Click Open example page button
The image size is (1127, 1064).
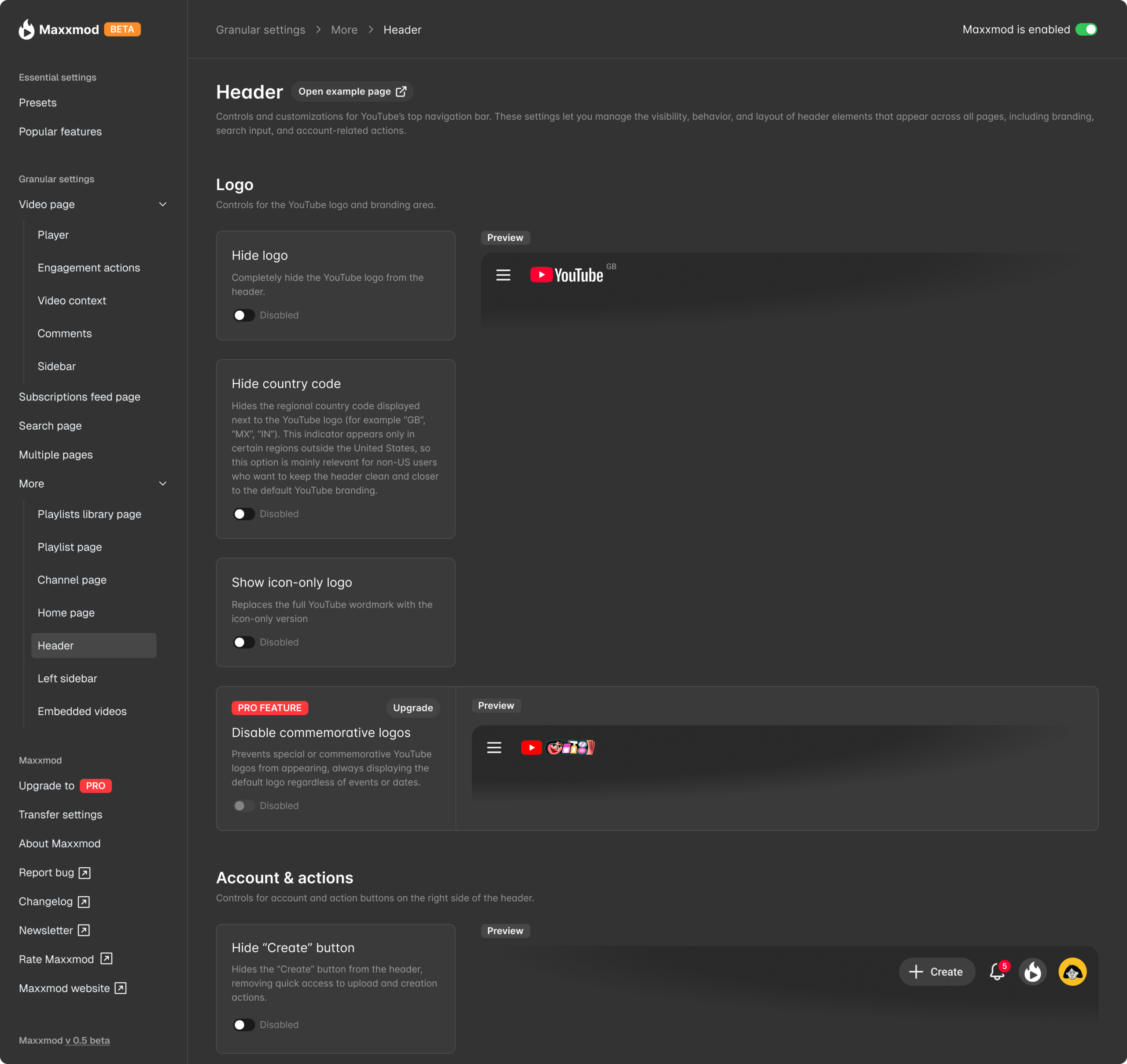tap(352, 92)
